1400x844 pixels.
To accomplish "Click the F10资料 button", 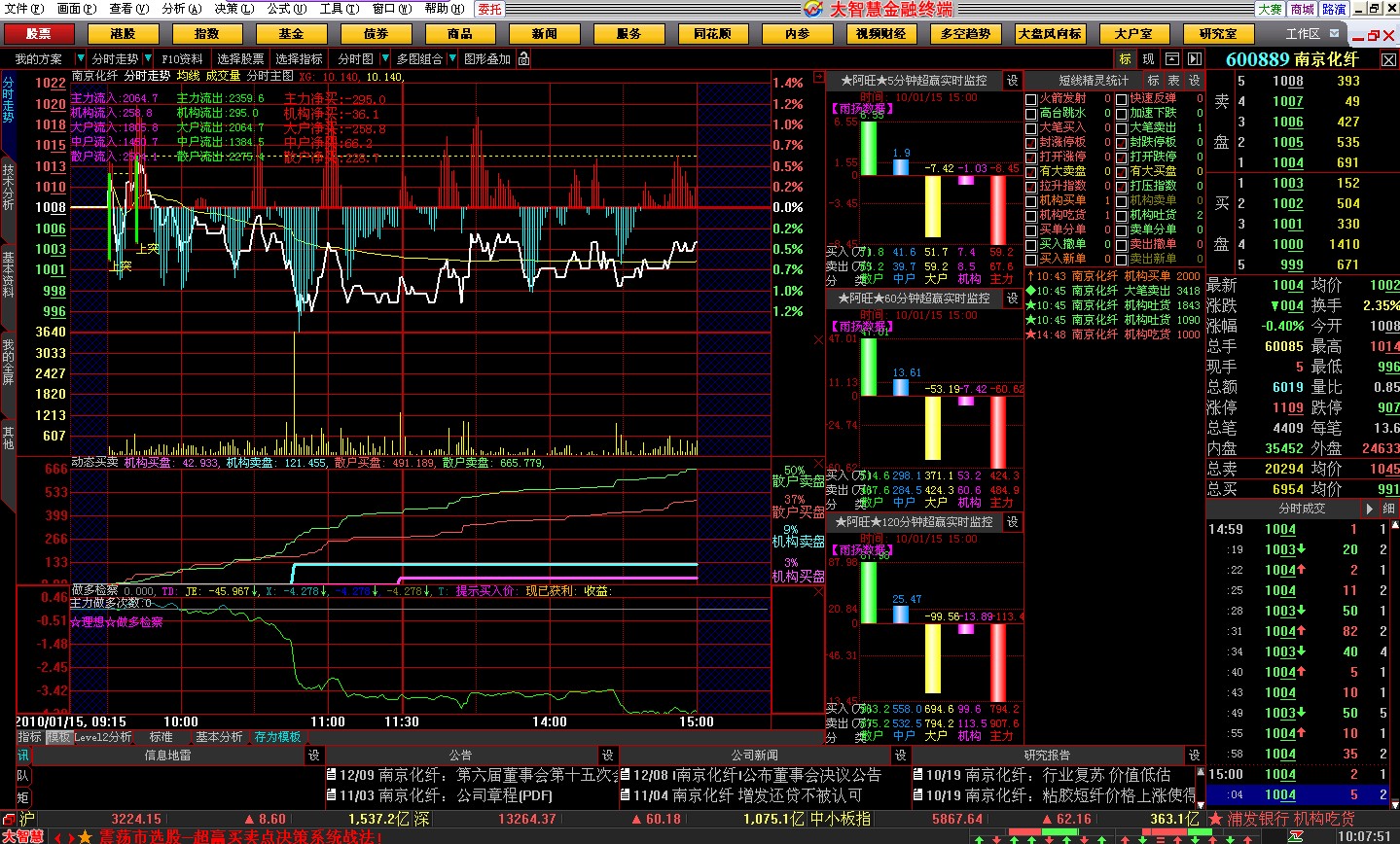I will [182, 59].
